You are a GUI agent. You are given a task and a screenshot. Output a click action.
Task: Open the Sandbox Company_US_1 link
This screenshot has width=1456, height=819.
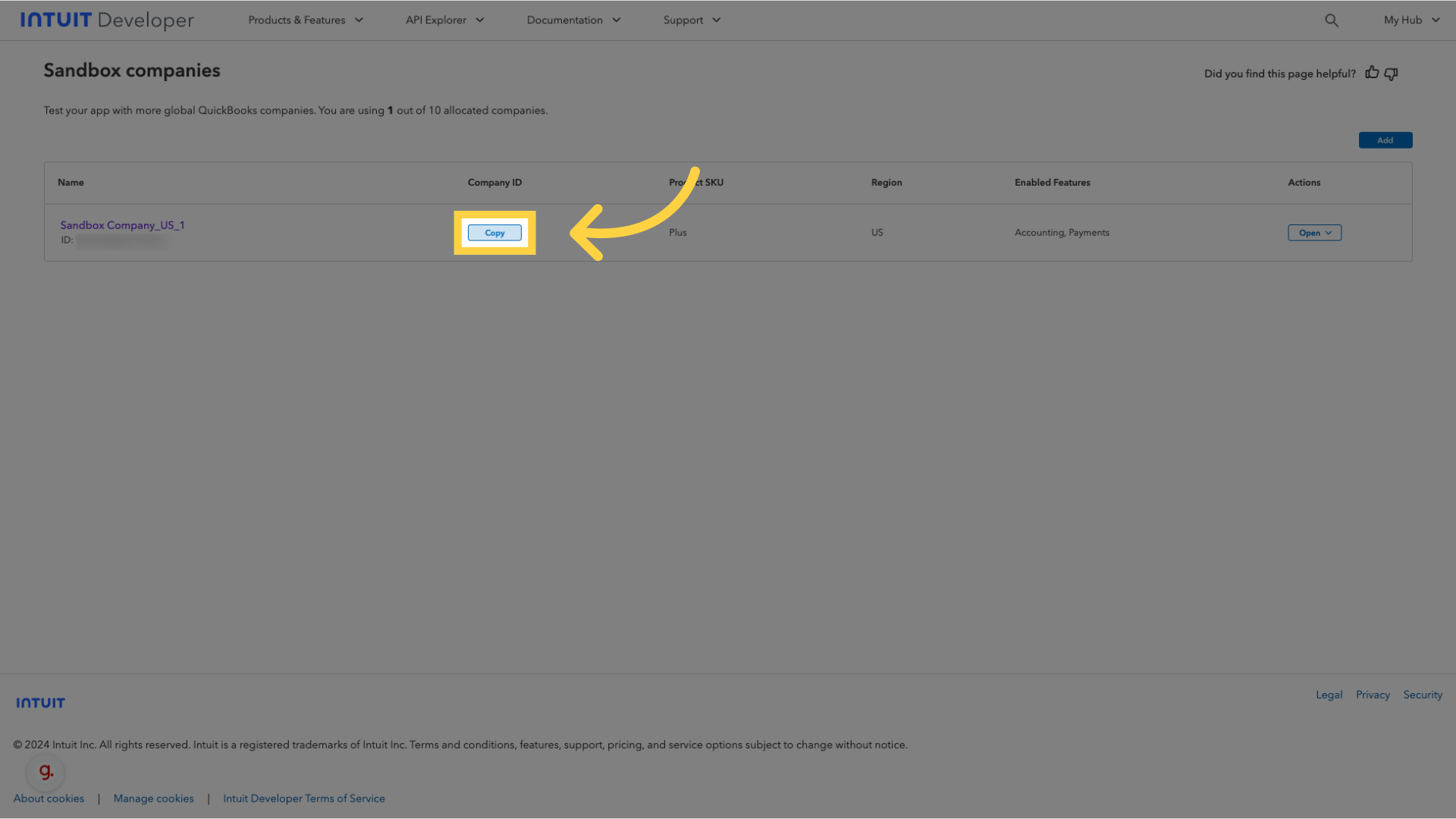[122, 225]
